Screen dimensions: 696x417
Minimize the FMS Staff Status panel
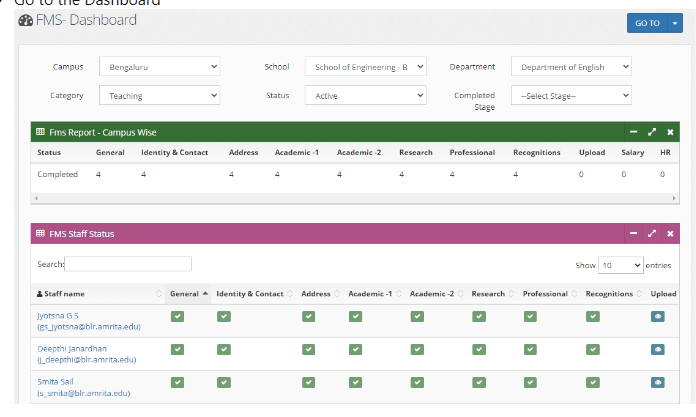633,234
